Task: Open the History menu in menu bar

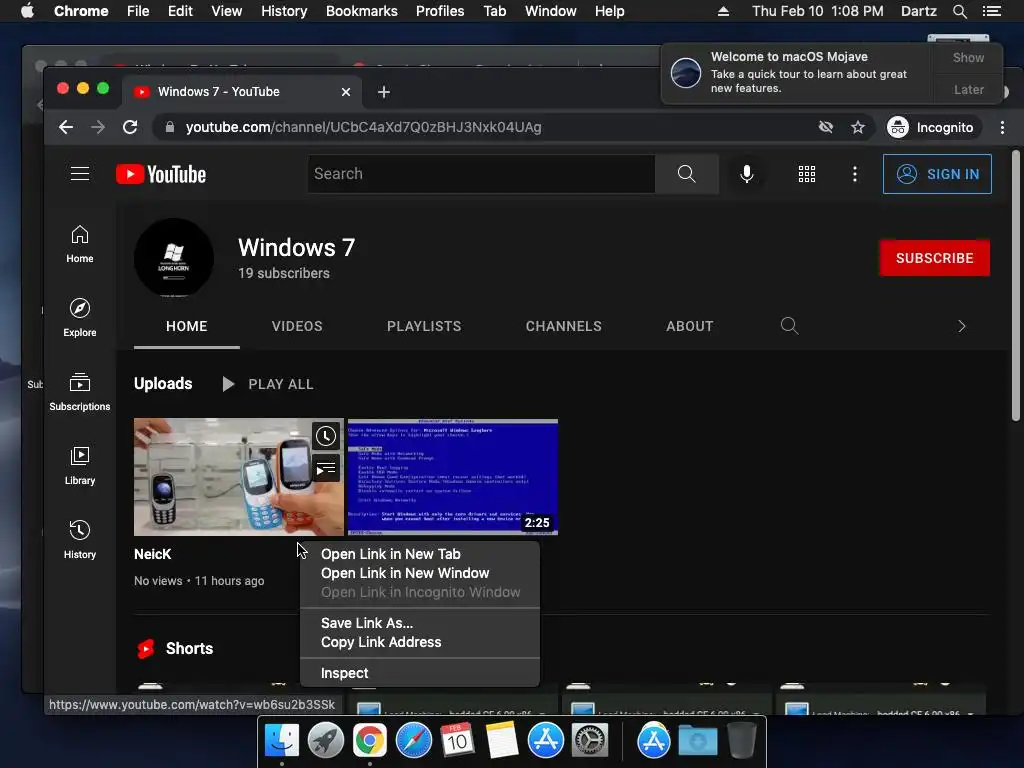Action: pyautogui.click(x=284, y=11)
